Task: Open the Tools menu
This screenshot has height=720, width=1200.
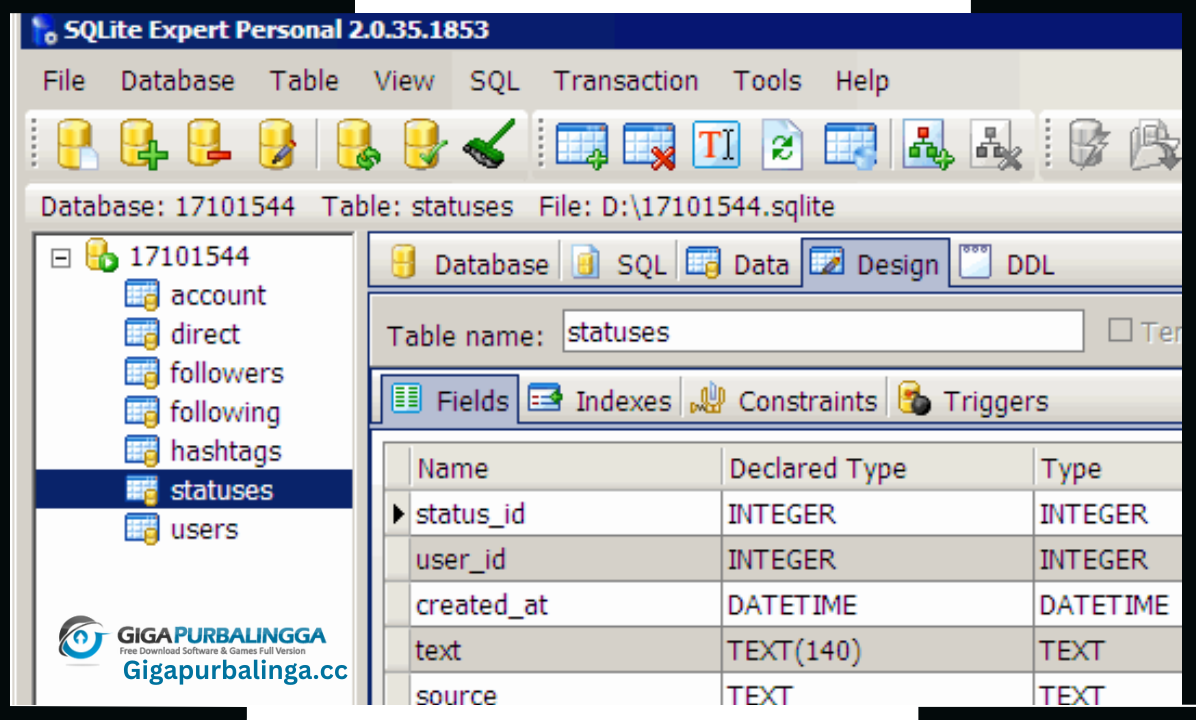Action: 767,81
